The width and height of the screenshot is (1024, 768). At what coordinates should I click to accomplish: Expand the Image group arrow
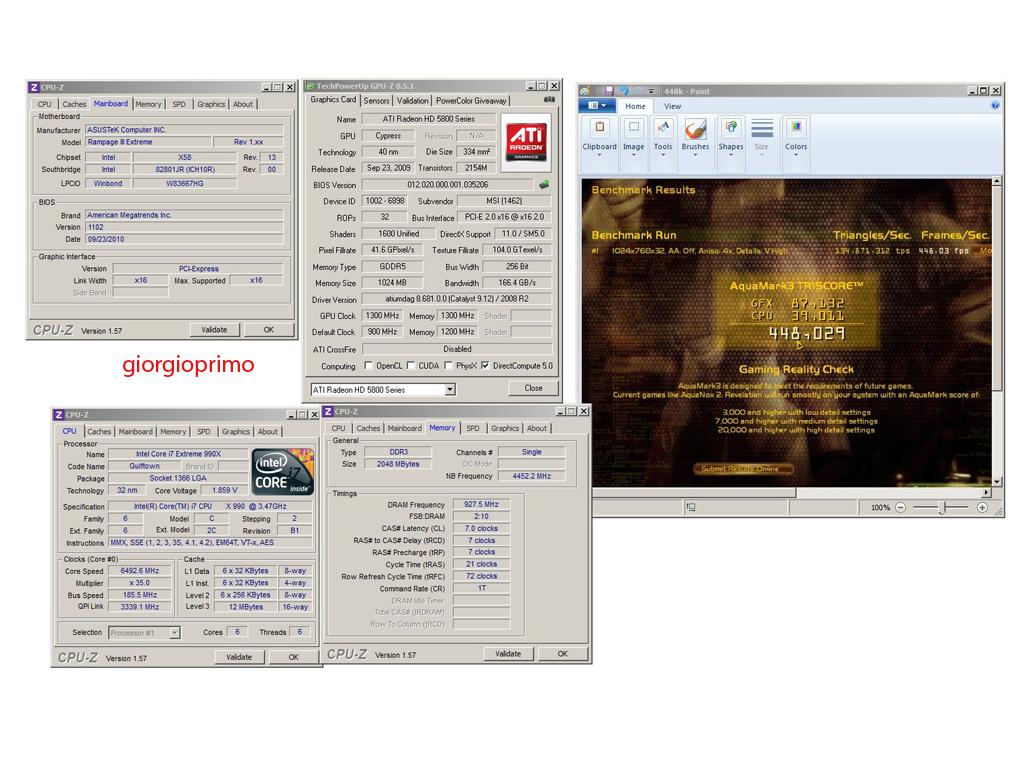coord(633,155)
